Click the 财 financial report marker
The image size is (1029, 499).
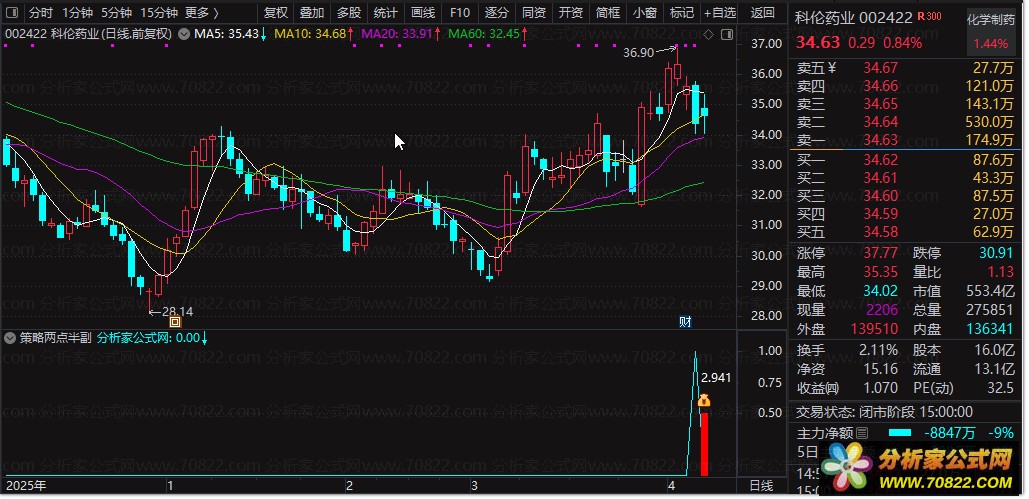[x=684, y=321]
